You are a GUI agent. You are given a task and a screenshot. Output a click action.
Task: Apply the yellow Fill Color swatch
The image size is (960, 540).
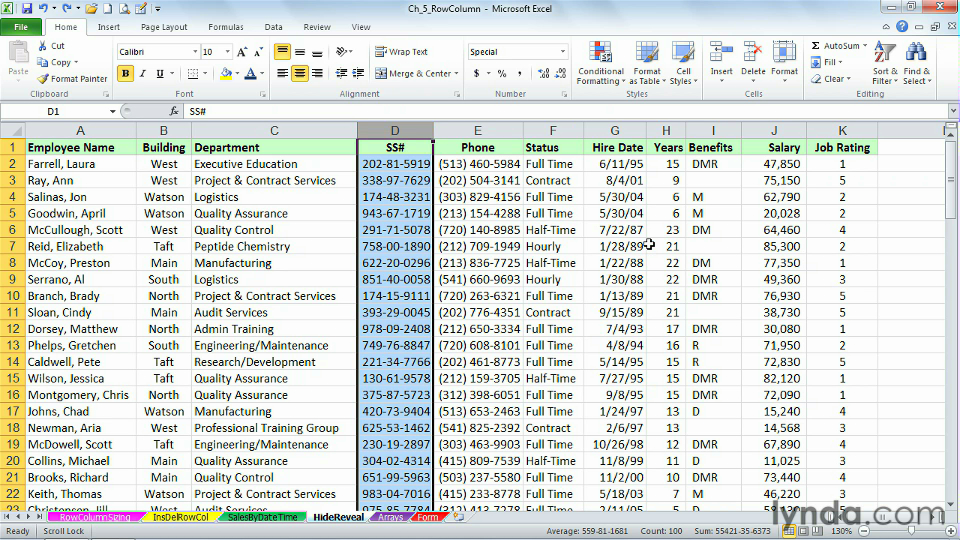(226, 73)
